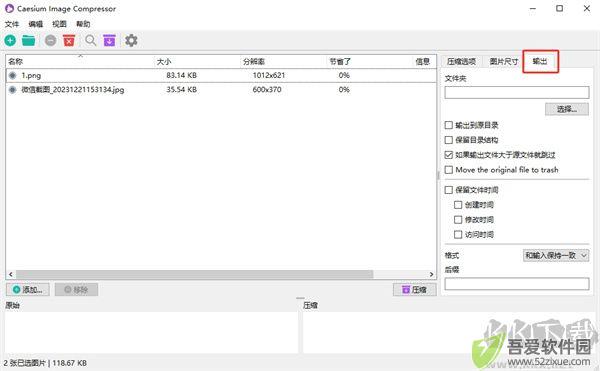Click the scrollbar left arrow
600x371 pixels.
[x=11, y=274]
